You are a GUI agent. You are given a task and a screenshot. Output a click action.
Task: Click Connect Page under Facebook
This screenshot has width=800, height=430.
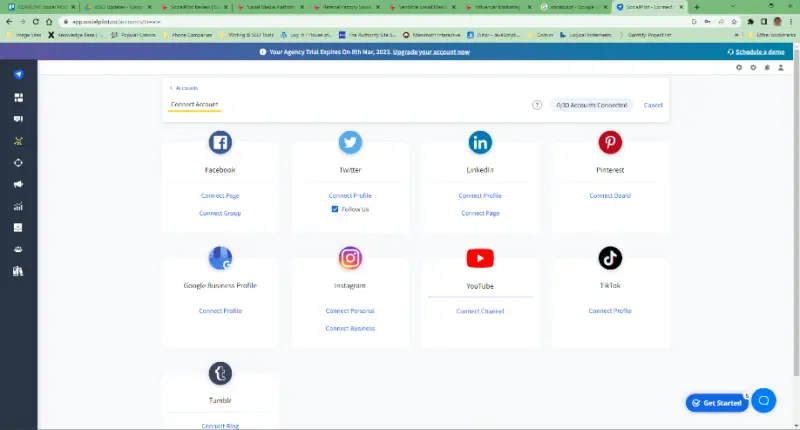click(x=219, y=196)
